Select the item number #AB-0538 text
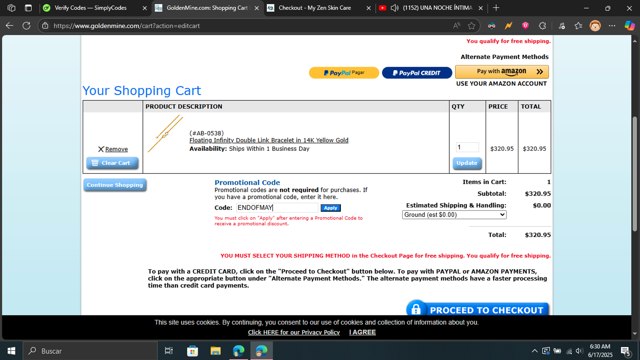Screen dimensions: 640x360 207,133
